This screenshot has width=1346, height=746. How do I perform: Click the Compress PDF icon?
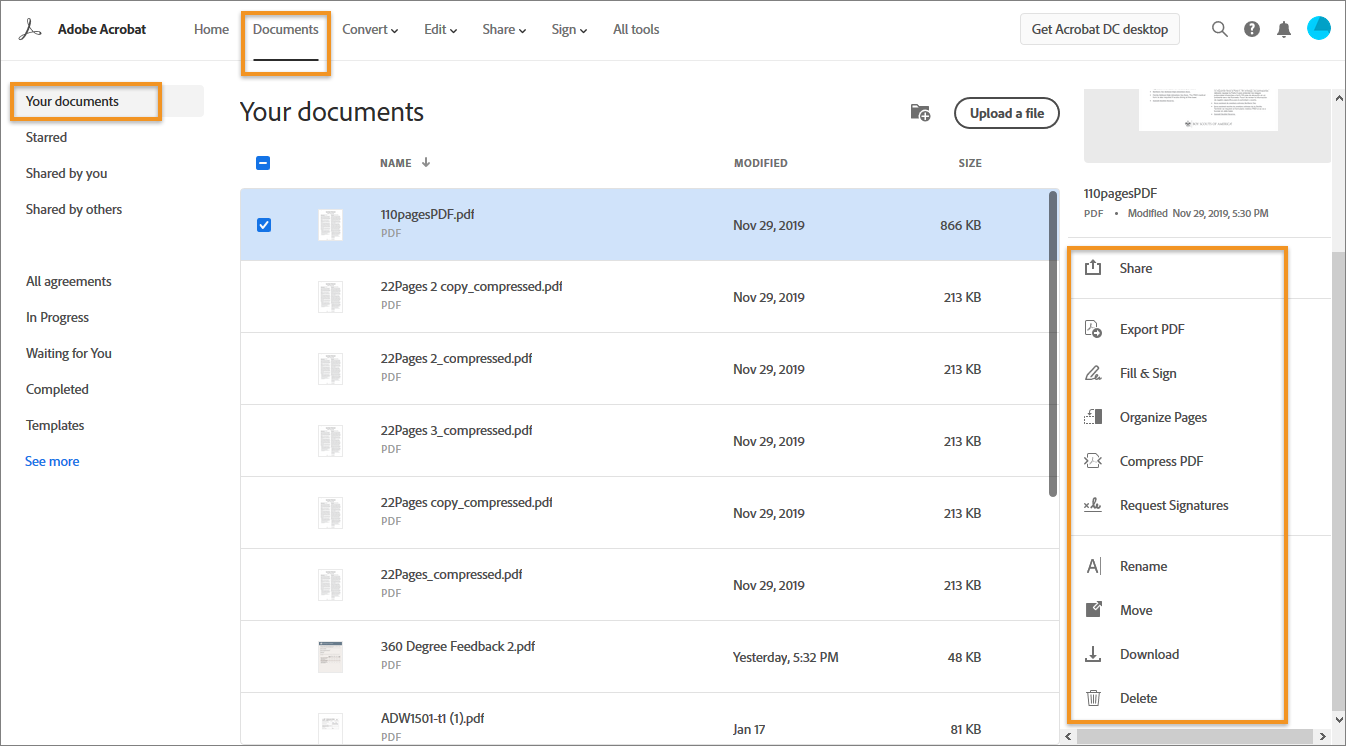coord(1093,461)
